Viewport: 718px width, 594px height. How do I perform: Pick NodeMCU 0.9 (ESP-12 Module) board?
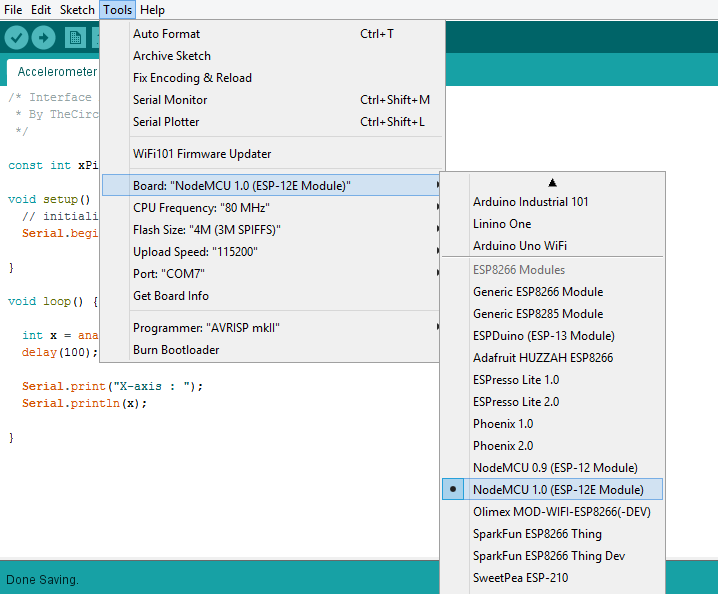click(552, 468)
